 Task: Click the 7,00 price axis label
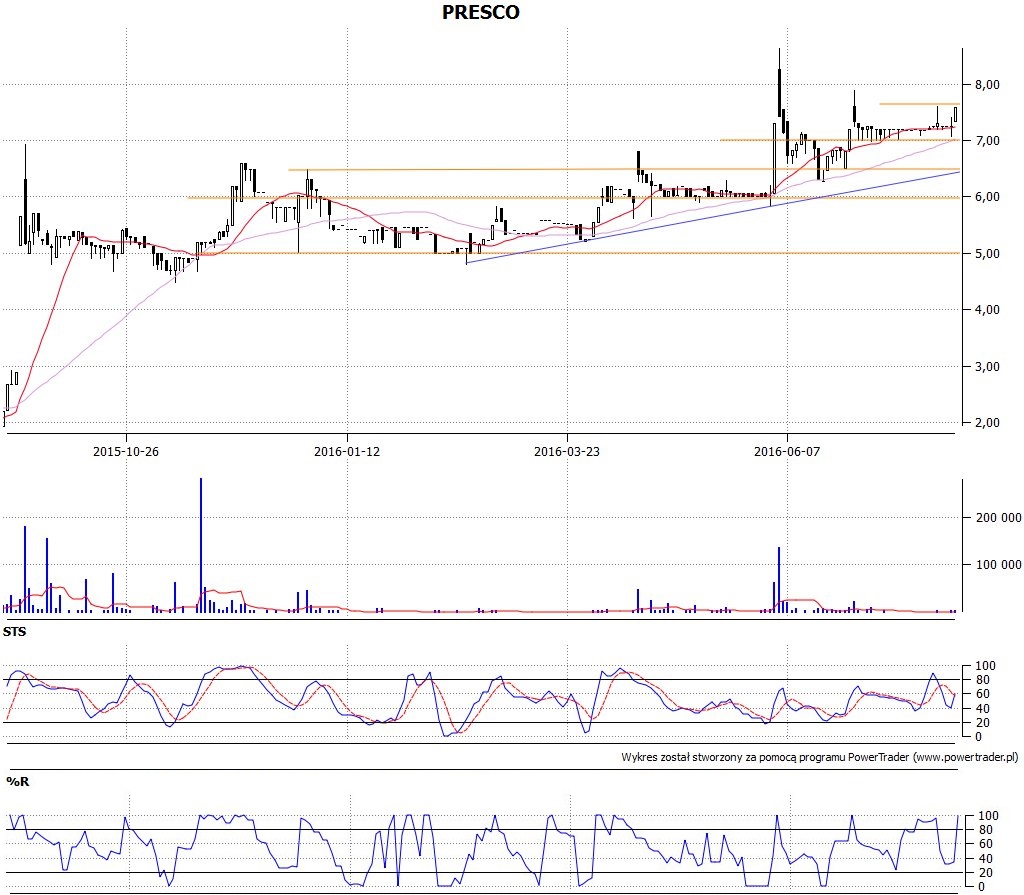987,141
